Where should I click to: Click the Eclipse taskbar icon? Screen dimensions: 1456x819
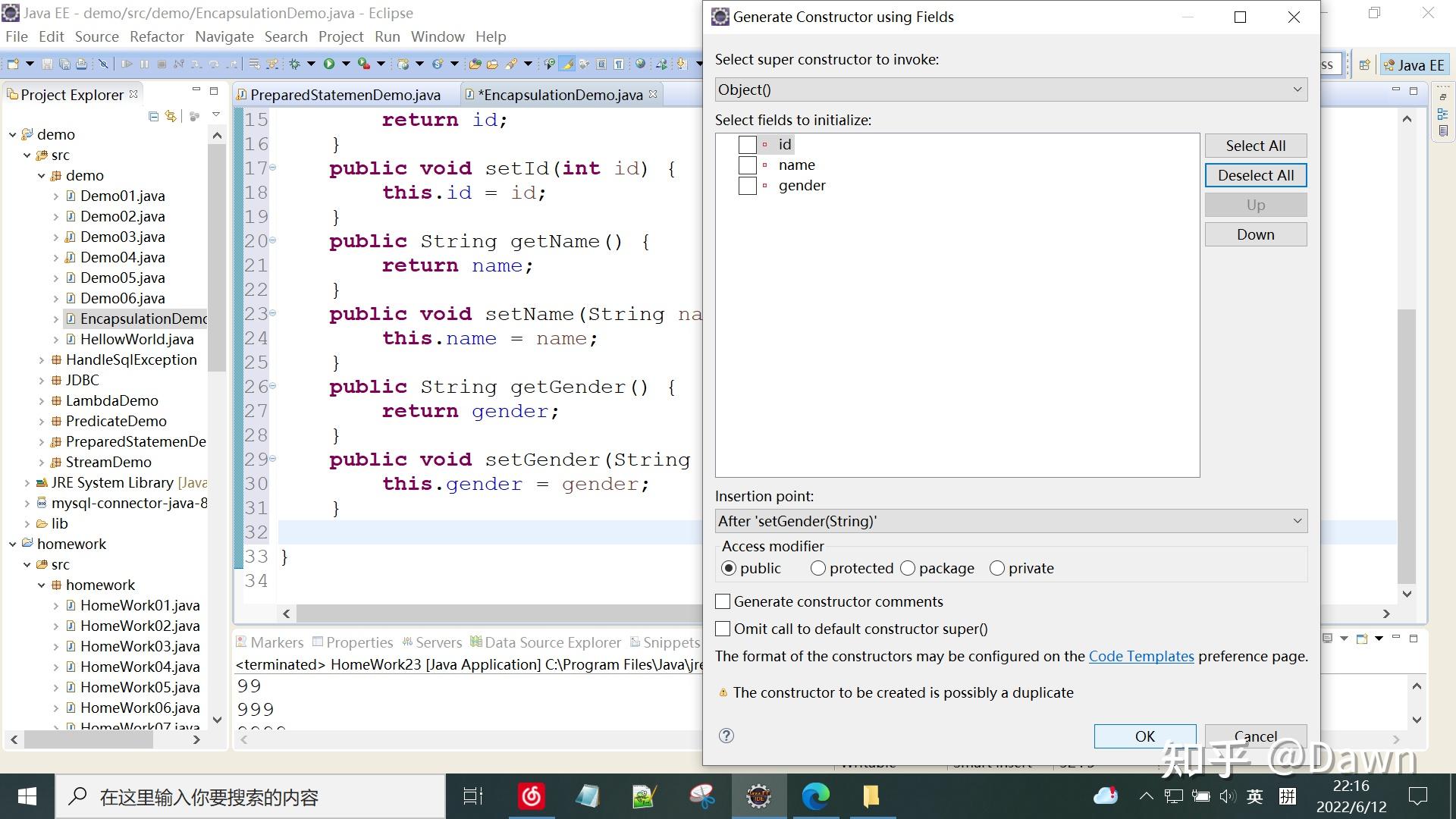point(758,796)
